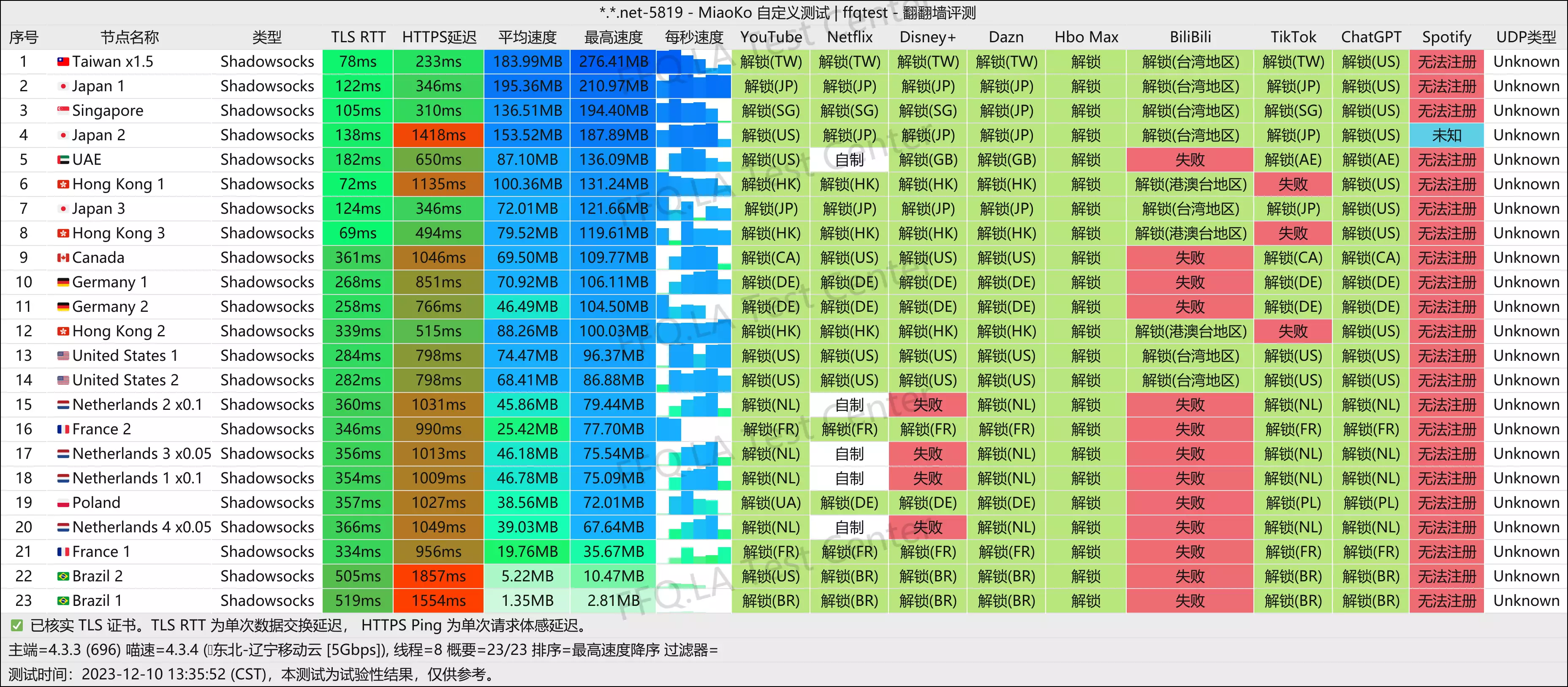Click the Hong Kong 1 node name

click(118, 184)
